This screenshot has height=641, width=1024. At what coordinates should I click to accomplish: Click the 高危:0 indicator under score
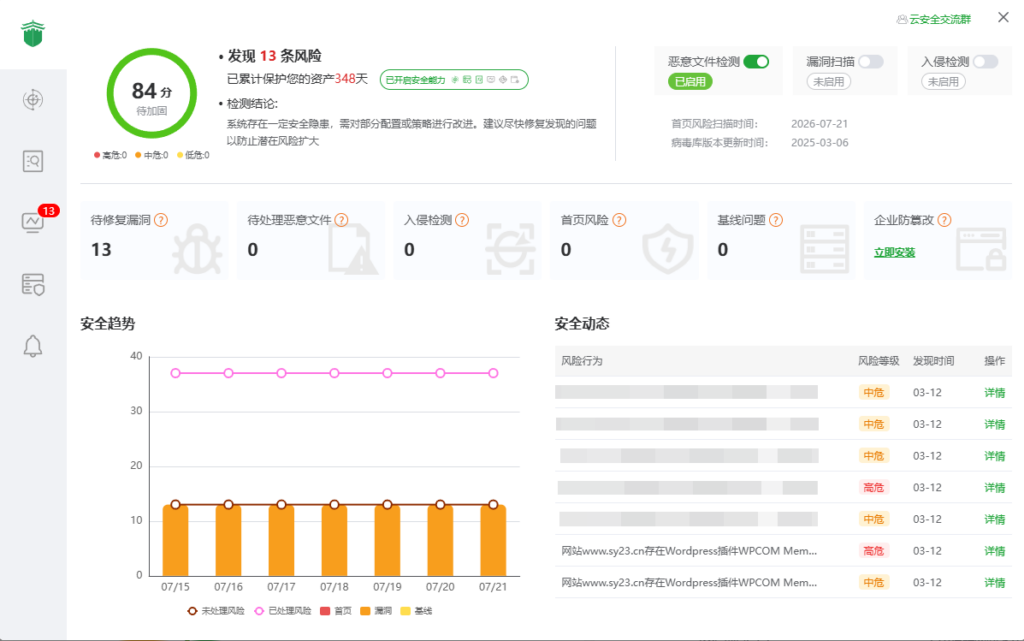110,155
